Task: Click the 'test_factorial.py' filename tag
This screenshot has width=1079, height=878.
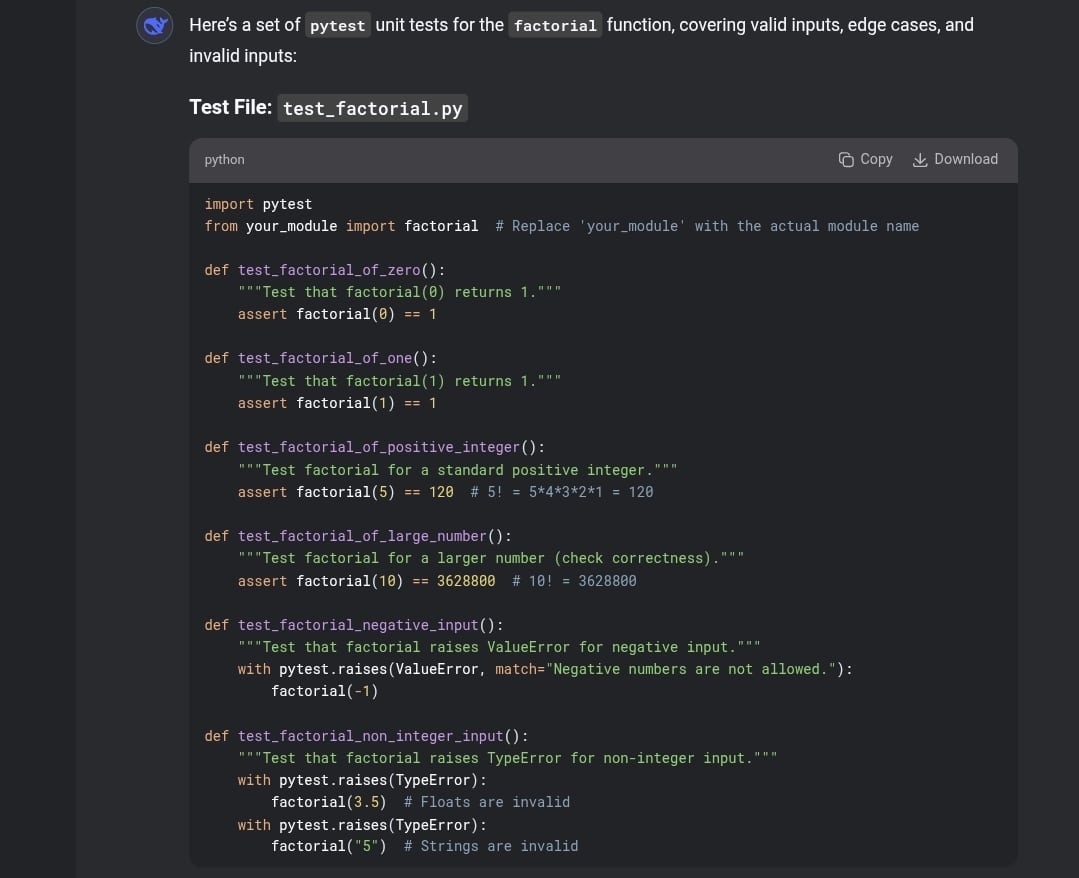Action: [372, 108]
